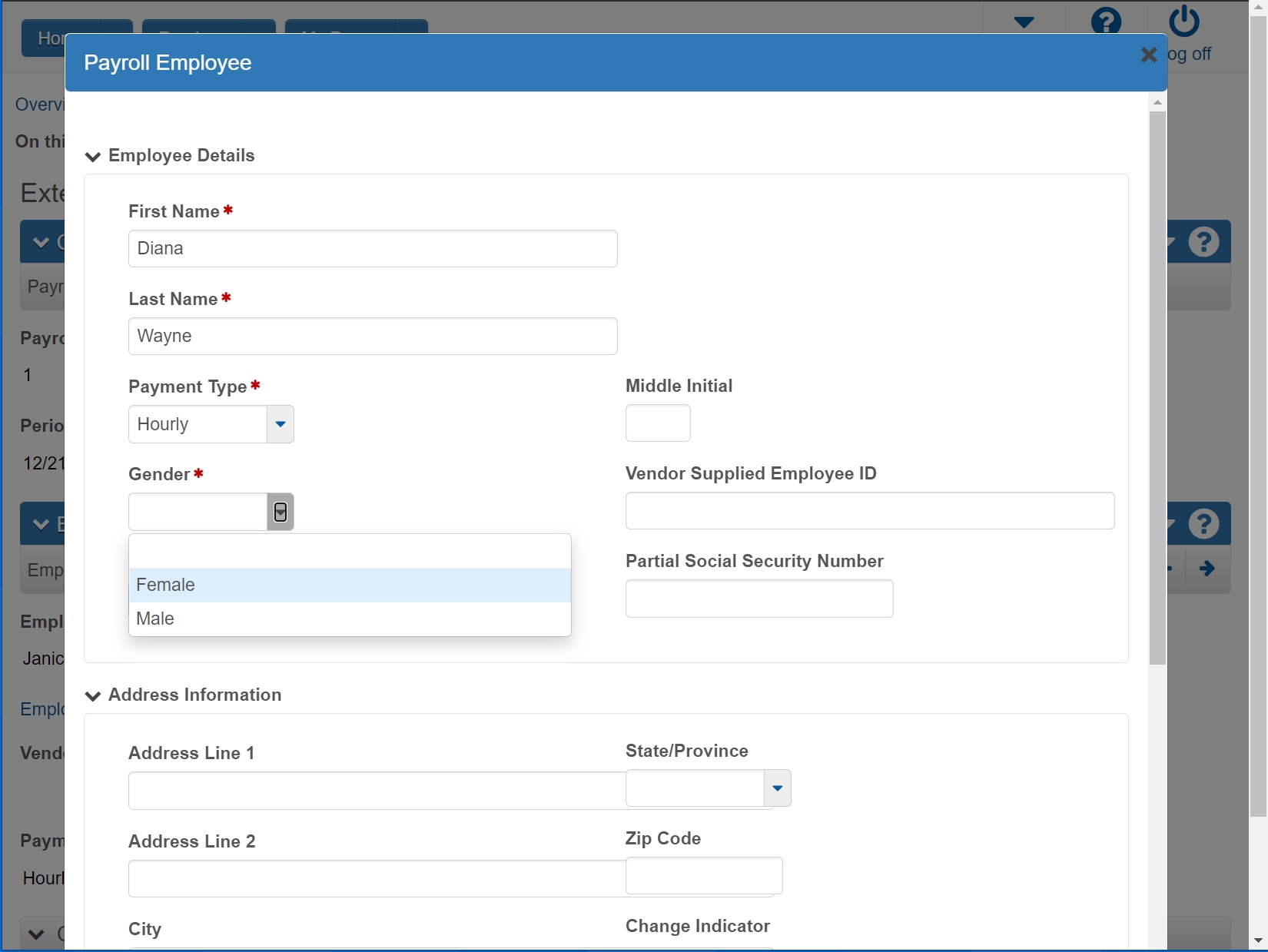Toggle the bottom background section chevron
The width and height of the screenshot is (1268, 952).
click(36, 935)
